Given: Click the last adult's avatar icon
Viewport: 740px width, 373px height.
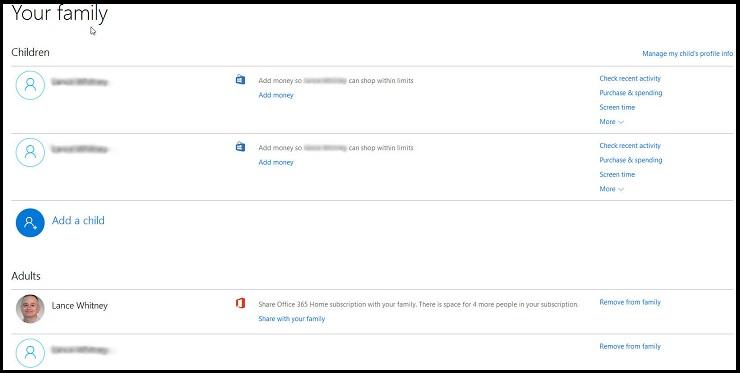Looking at the screenshot, I should click(x=30, y=353).
